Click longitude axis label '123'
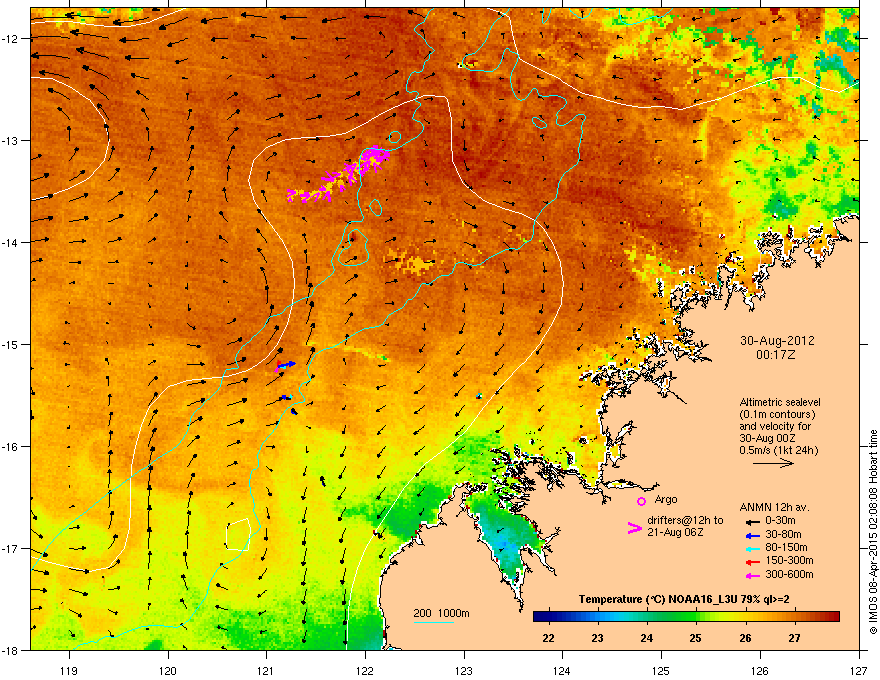 pos(464,670)
